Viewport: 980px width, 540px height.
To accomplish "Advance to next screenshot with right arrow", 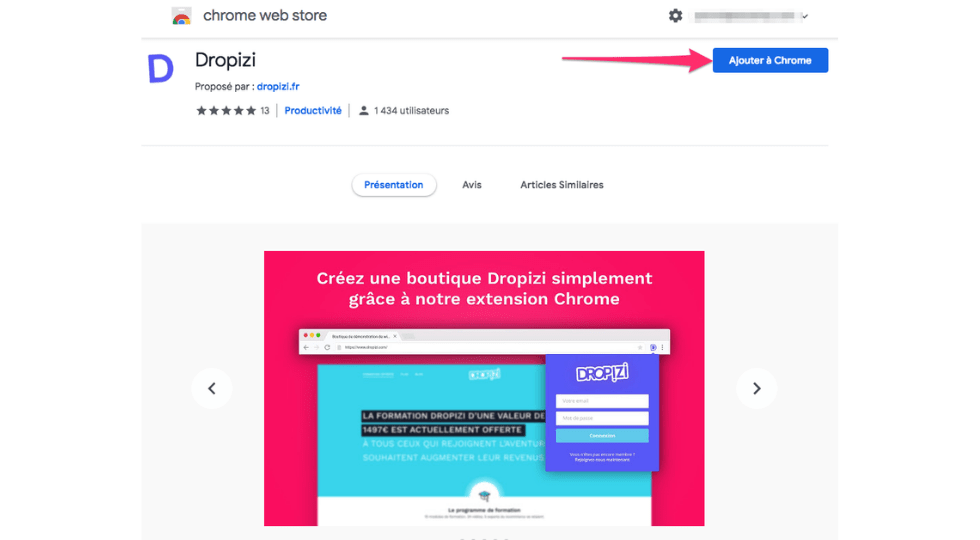I will pyautogui.click(x=756, y=388).
